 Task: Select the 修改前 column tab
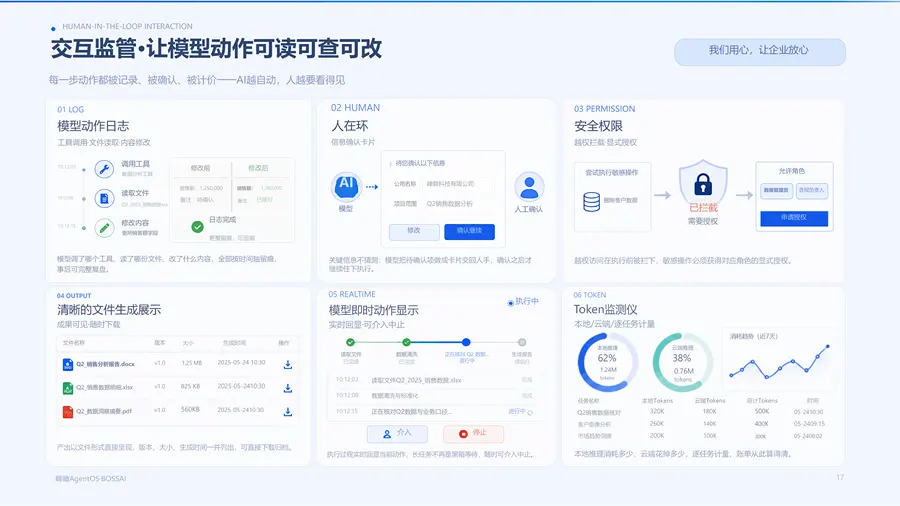200,168
